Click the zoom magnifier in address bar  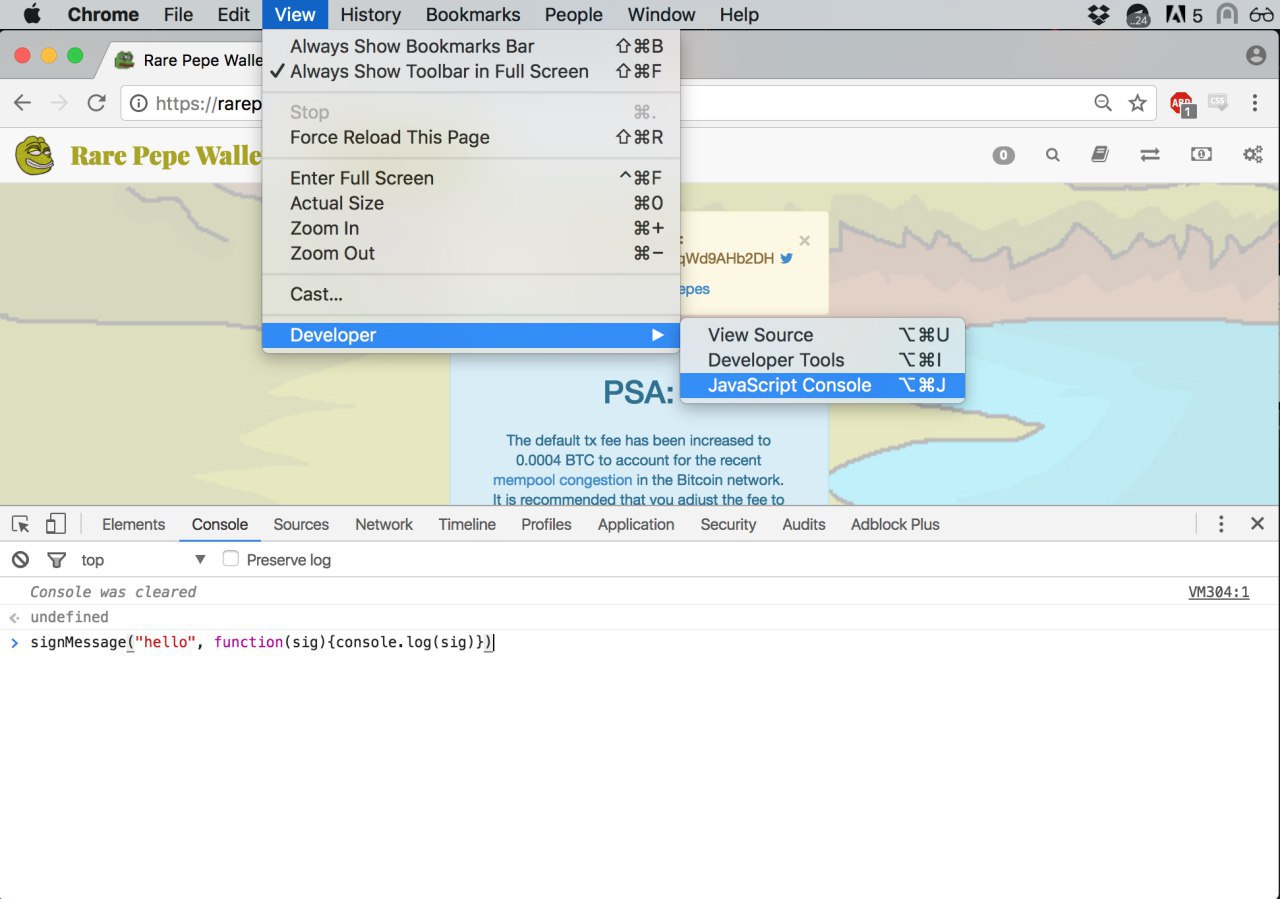(x=1102, y=103)
